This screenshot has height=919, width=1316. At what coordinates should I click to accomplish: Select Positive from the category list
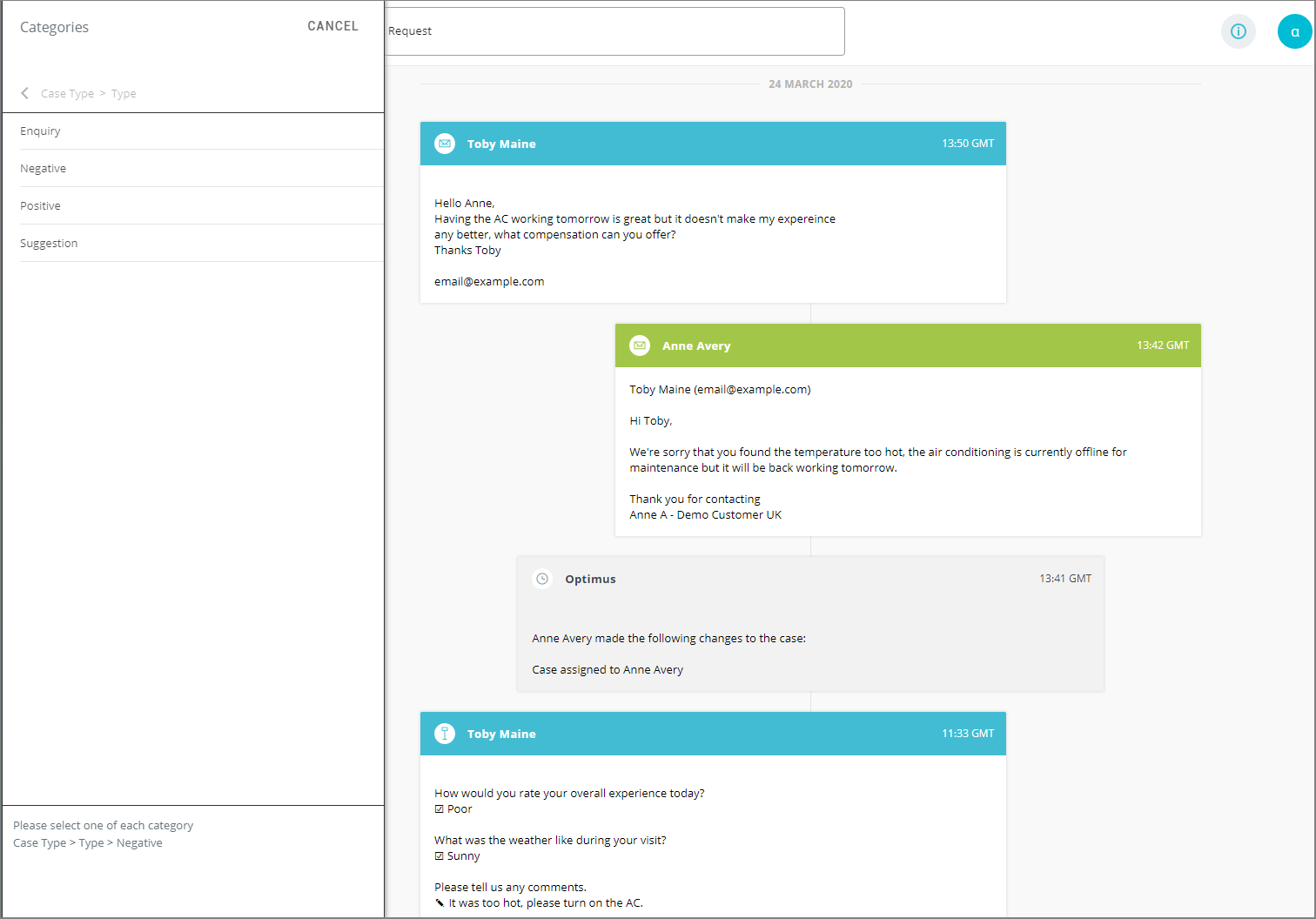point(40,205)
